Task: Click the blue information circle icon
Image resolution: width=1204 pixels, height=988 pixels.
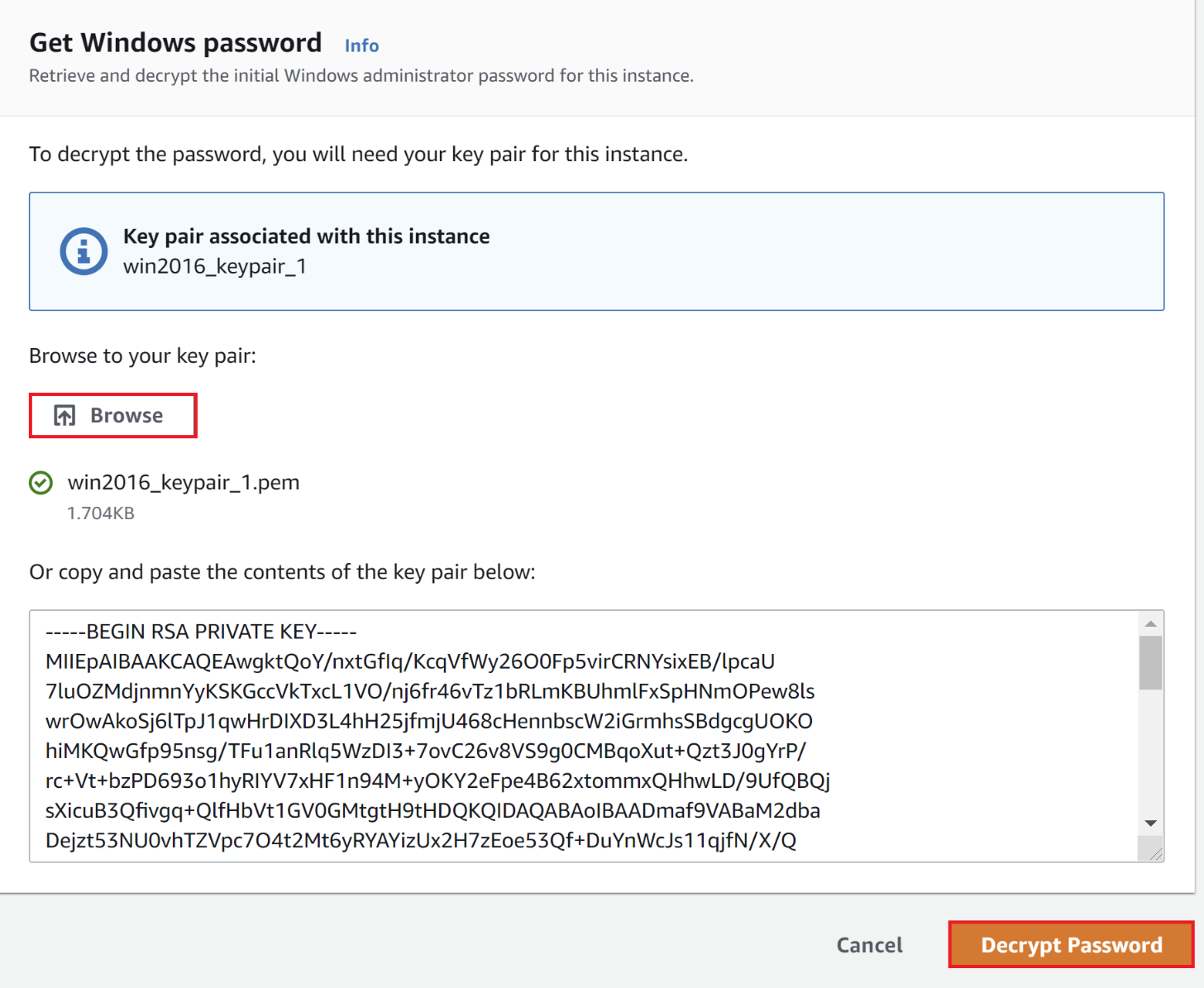Action: pyautogui.click(x=84, y=251)
